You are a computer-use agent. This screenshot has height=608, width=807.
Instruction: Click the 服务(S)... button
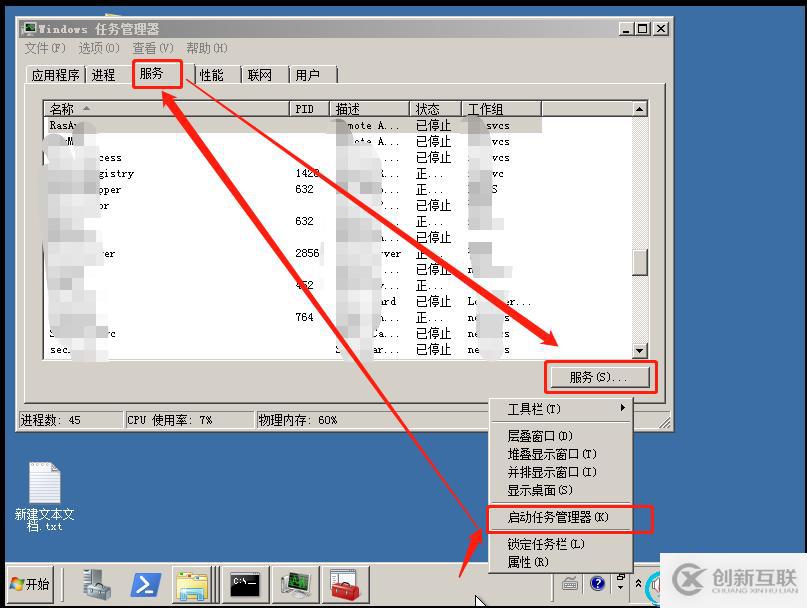point(600,377)
